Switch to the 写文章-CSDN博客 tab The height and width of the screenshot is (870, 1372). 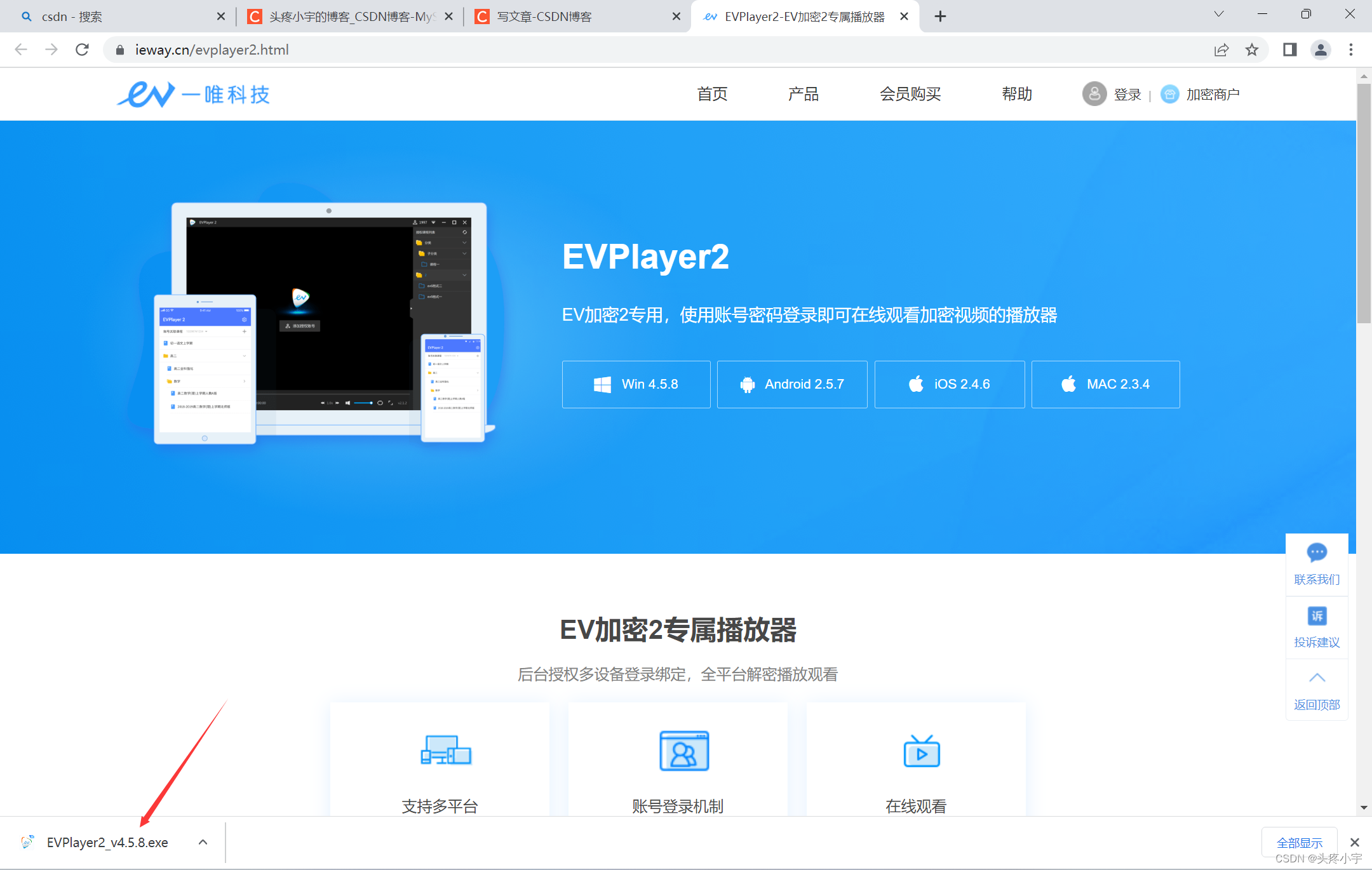coord(559,16)
